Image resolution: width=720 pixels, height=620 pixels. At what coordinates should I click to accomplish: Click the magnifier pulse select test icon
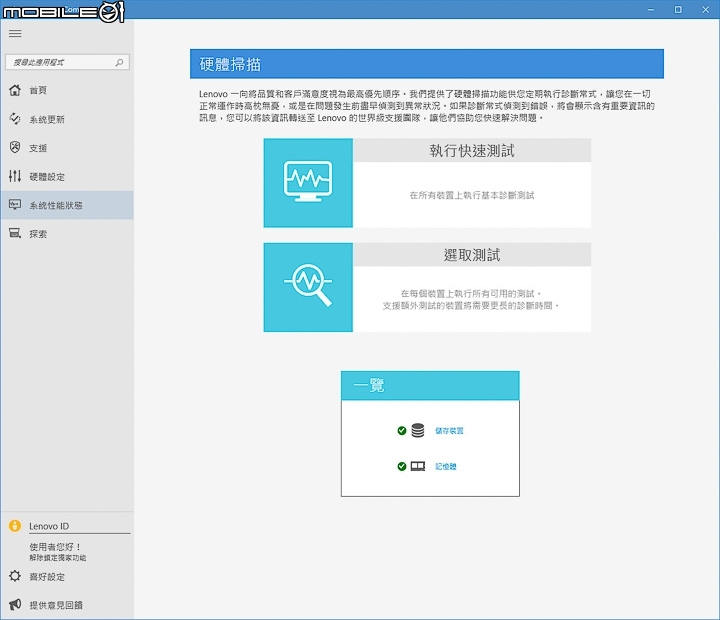pos(308,287)
